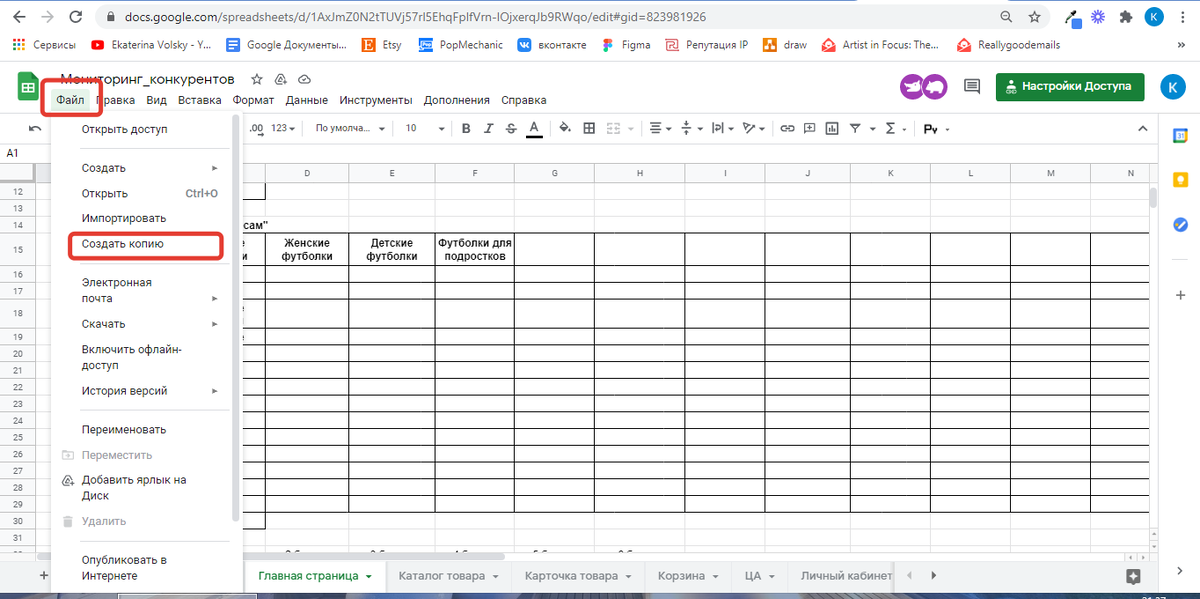Image resolution: width=1200 pixels, height=599 pixels.
Task: Open Google Keep in side panel
Action: pos(1180,180)
